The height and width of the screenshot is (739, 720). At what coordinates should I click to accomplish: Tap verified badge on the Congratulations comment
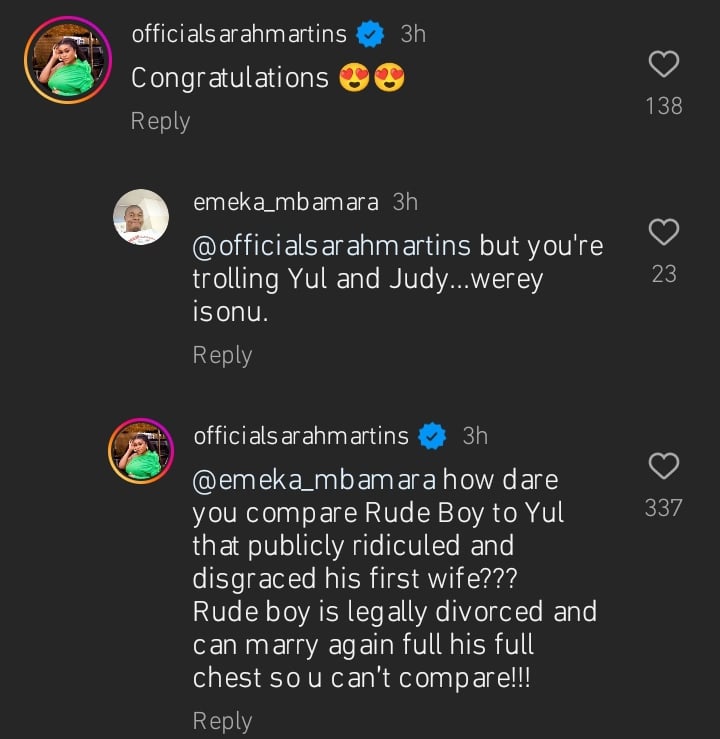372,34
